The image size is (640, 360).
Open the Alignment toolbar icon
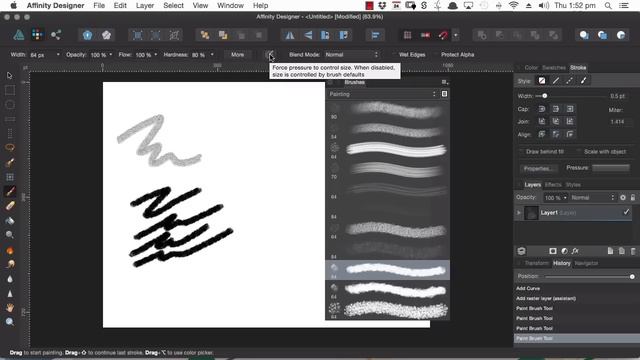(375, 36)
